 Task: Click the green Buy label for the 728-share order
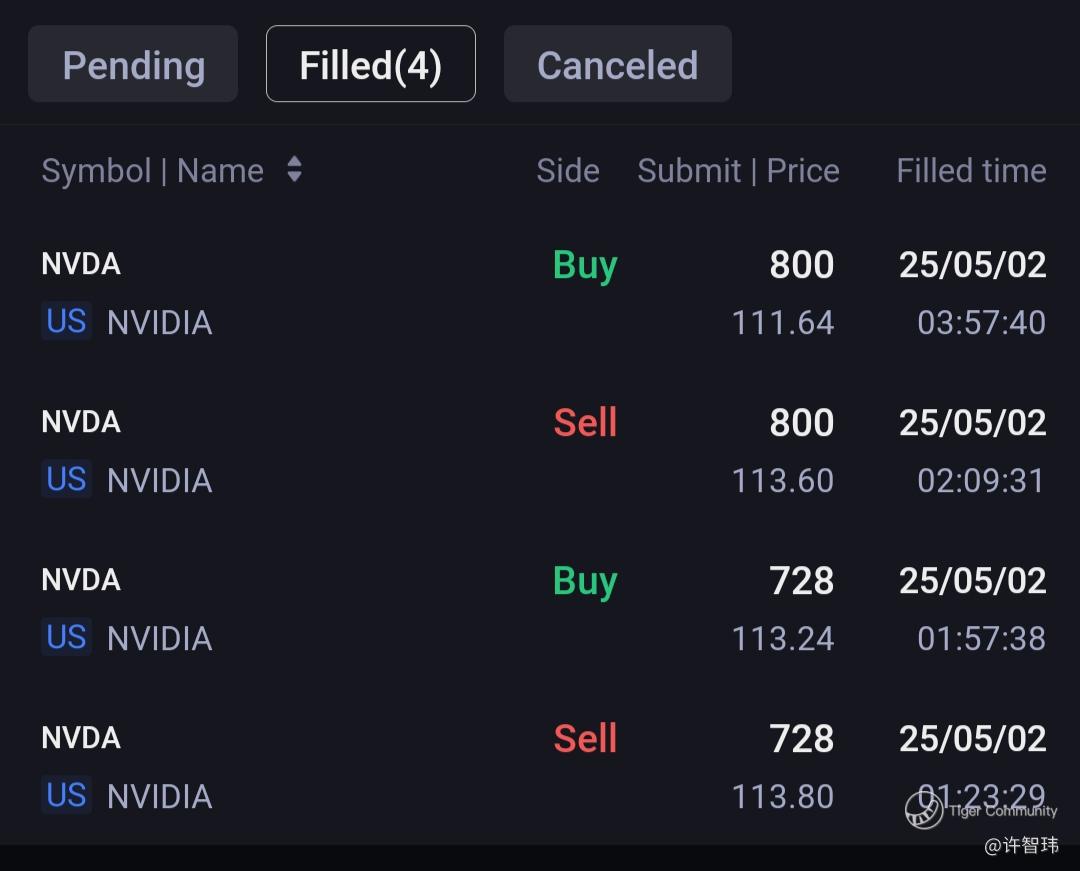tap(585, 581)
